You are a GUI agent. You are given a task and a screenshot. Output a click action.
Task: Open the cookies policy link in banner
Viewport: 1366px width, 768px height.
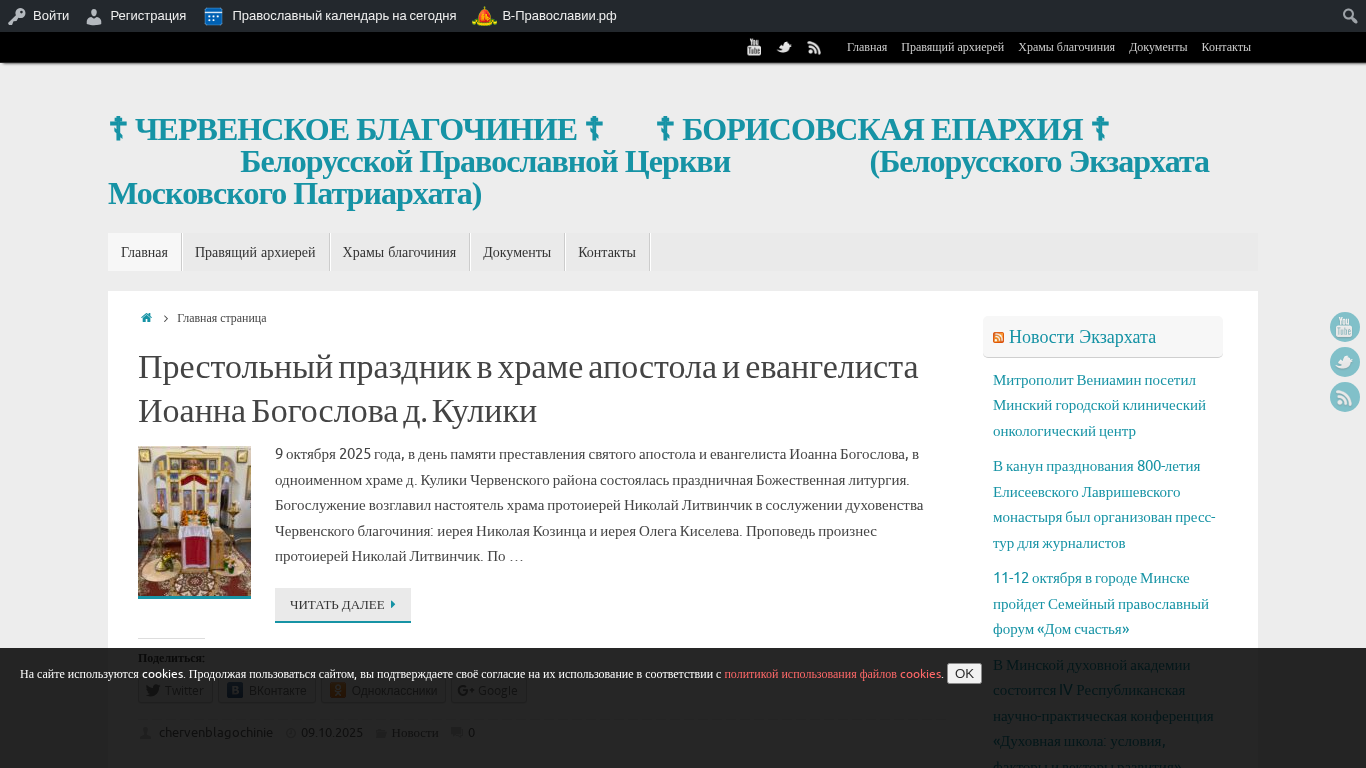pos(832,674)
